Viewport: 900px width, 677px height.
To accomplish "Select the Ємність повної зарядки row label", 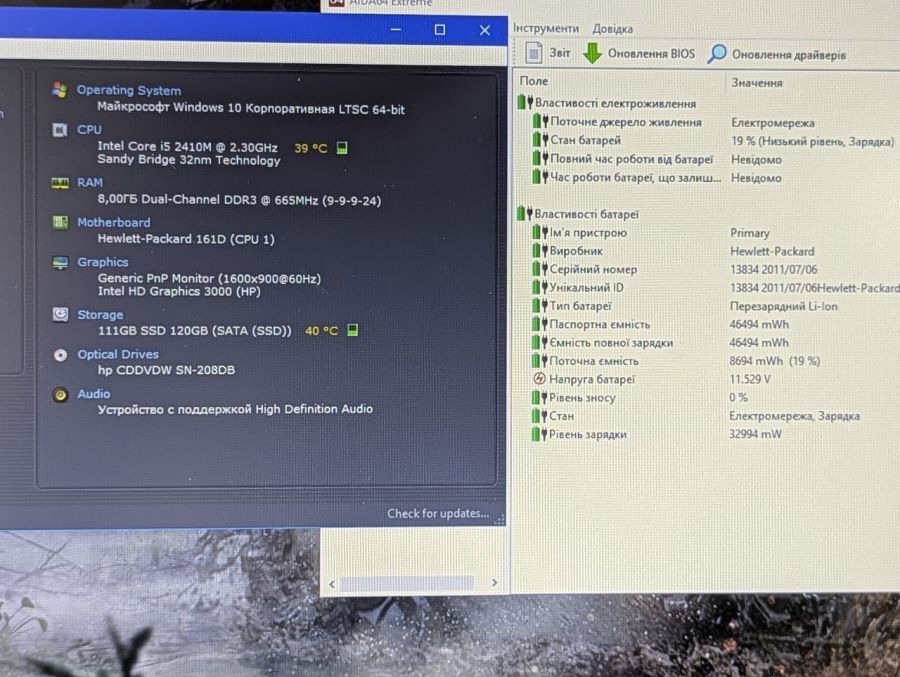I will (611, 343).
